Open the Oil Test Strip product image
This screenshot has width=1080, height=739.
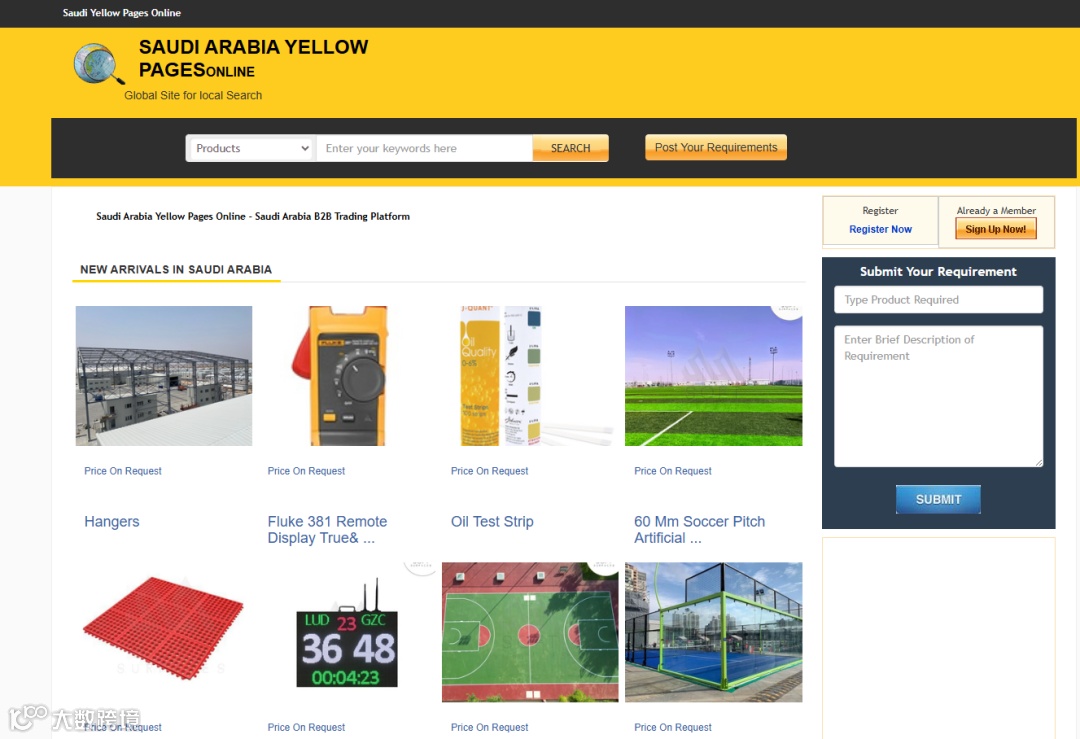pos(530,376)
